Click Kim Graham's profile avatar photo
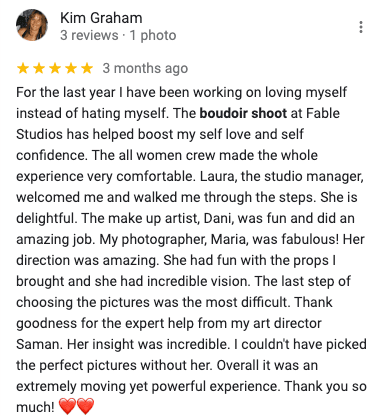The image size is (382, 416). click(32, 25)
